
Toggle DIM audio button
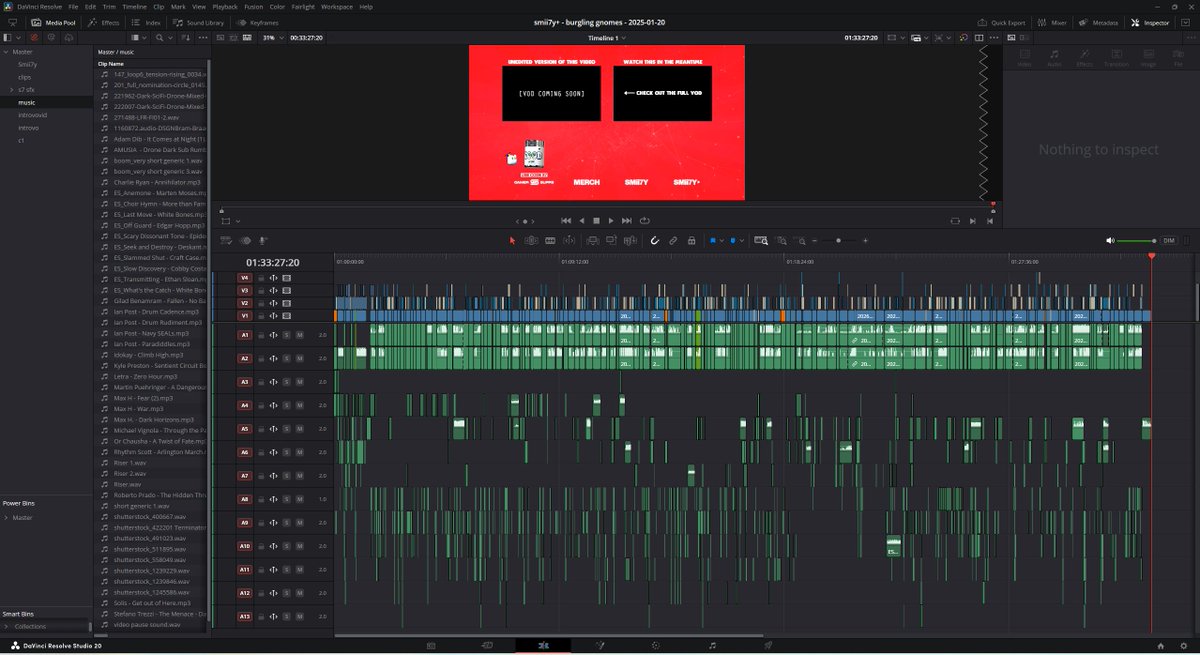click(1169, 241)
